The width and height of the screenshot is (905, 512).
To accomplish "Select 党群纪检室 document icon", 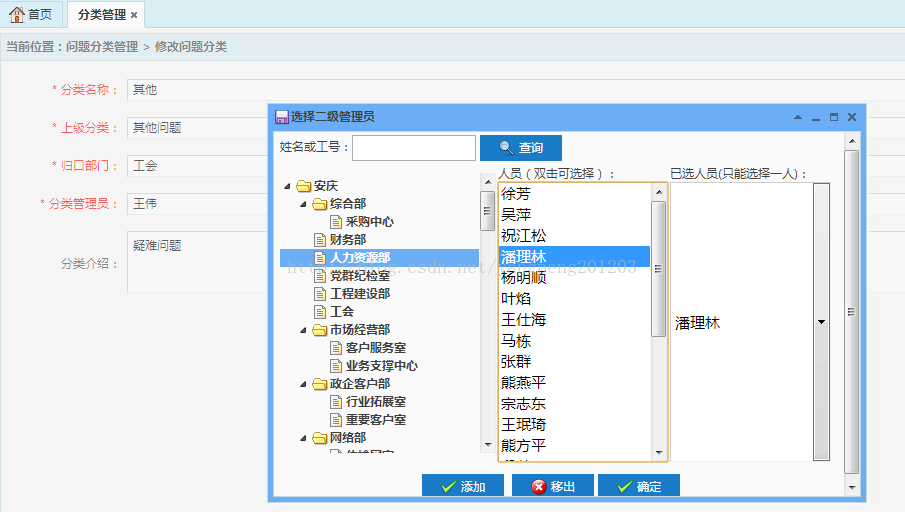I will pyautogui.click(x=320, y=276).
